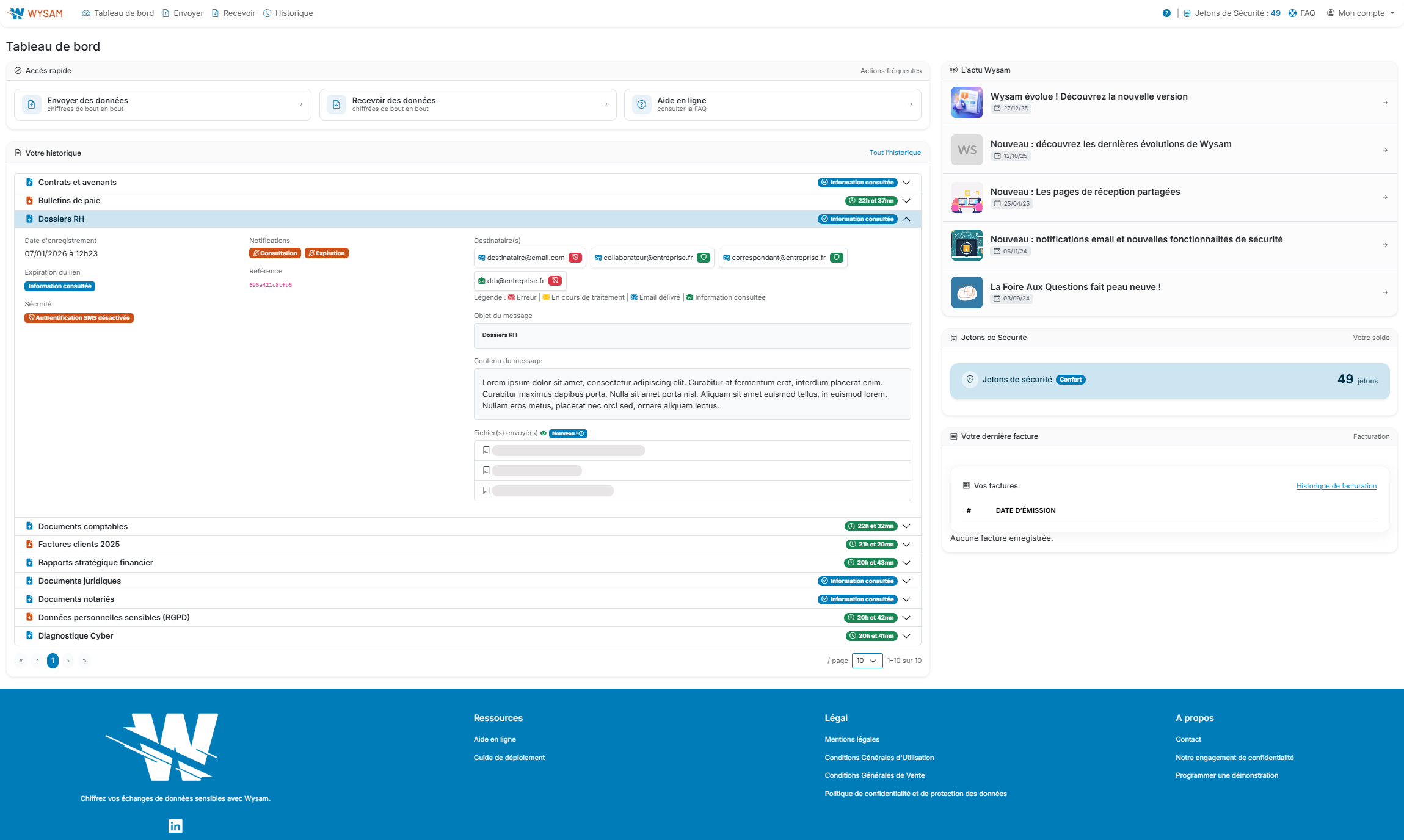Open Wysam évolue news thumbnail
This screenshot has height=840, width=1404.
967,102
